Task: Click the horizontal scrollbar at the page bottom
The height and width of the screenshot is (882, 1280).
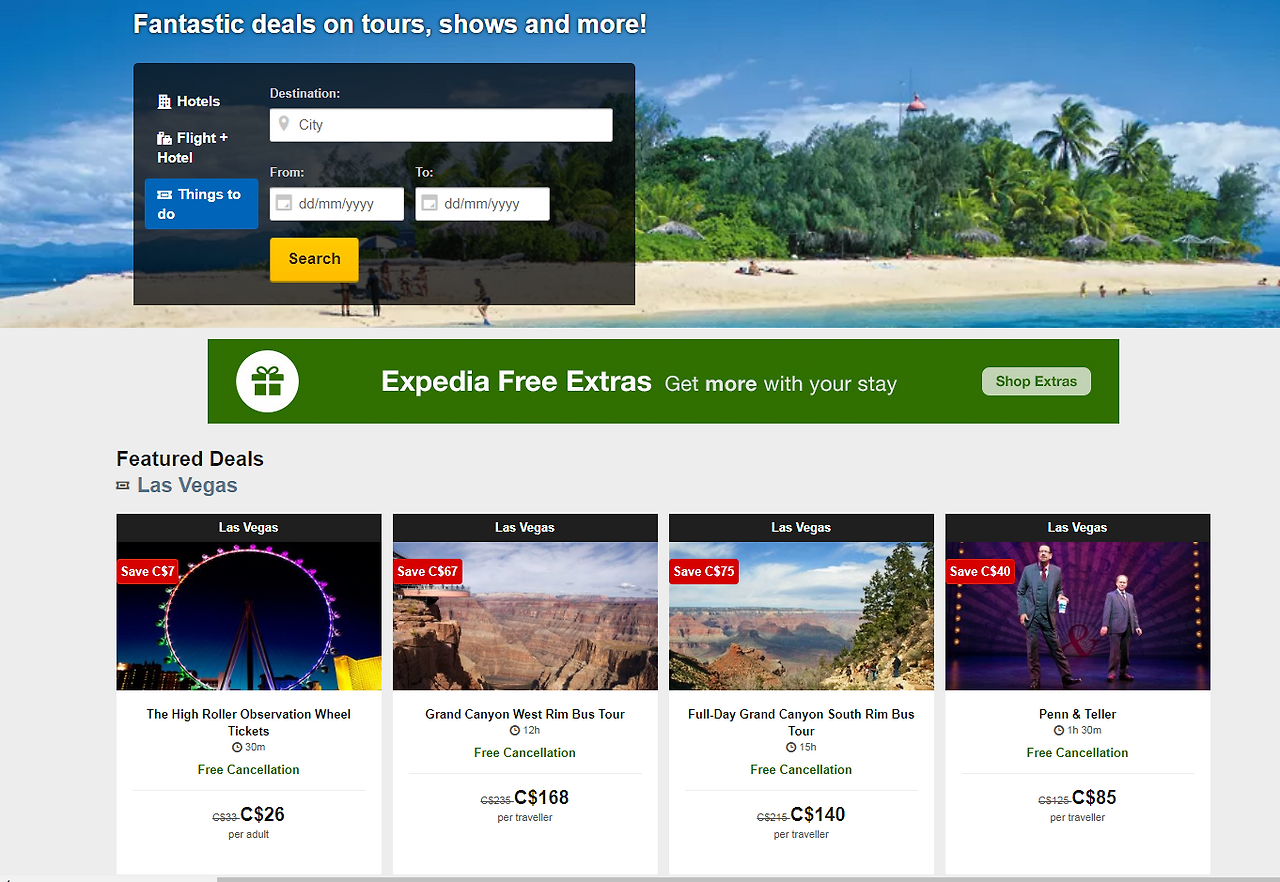Action: click(x=640, y=879)
